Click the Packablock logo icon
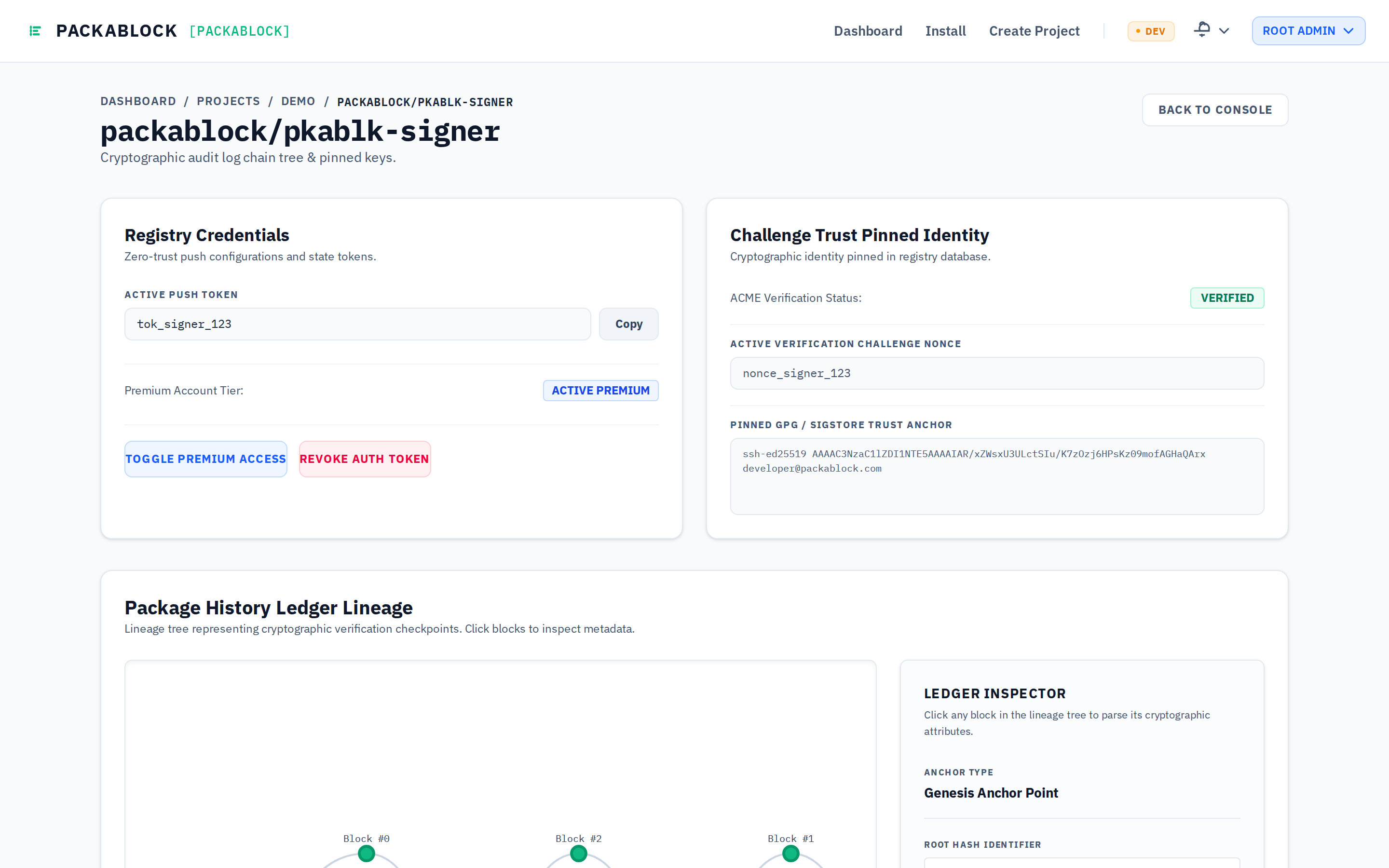Screen dimensions: 1389x868 click(35, 31)
